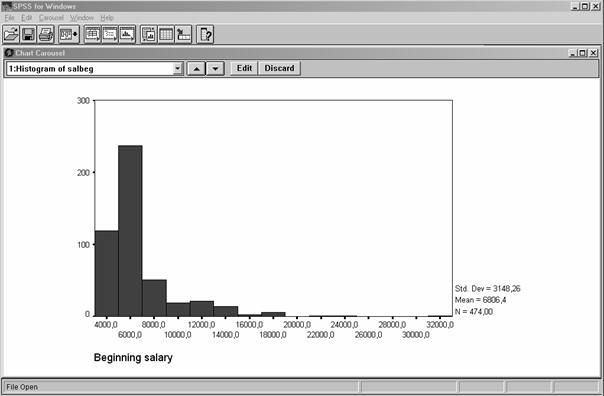Show next chart with down arrow
Image resolution: width=604 pixels, height=396 pixels.
[215, 69]
